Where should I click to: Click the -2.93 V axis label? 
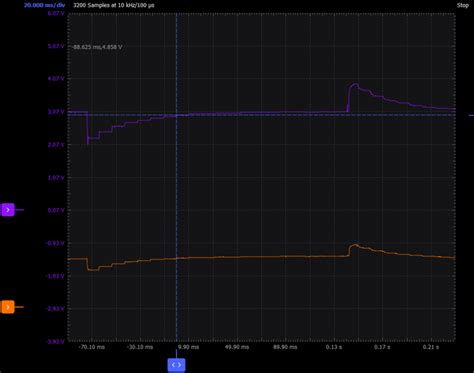click(x=55, y=308)
